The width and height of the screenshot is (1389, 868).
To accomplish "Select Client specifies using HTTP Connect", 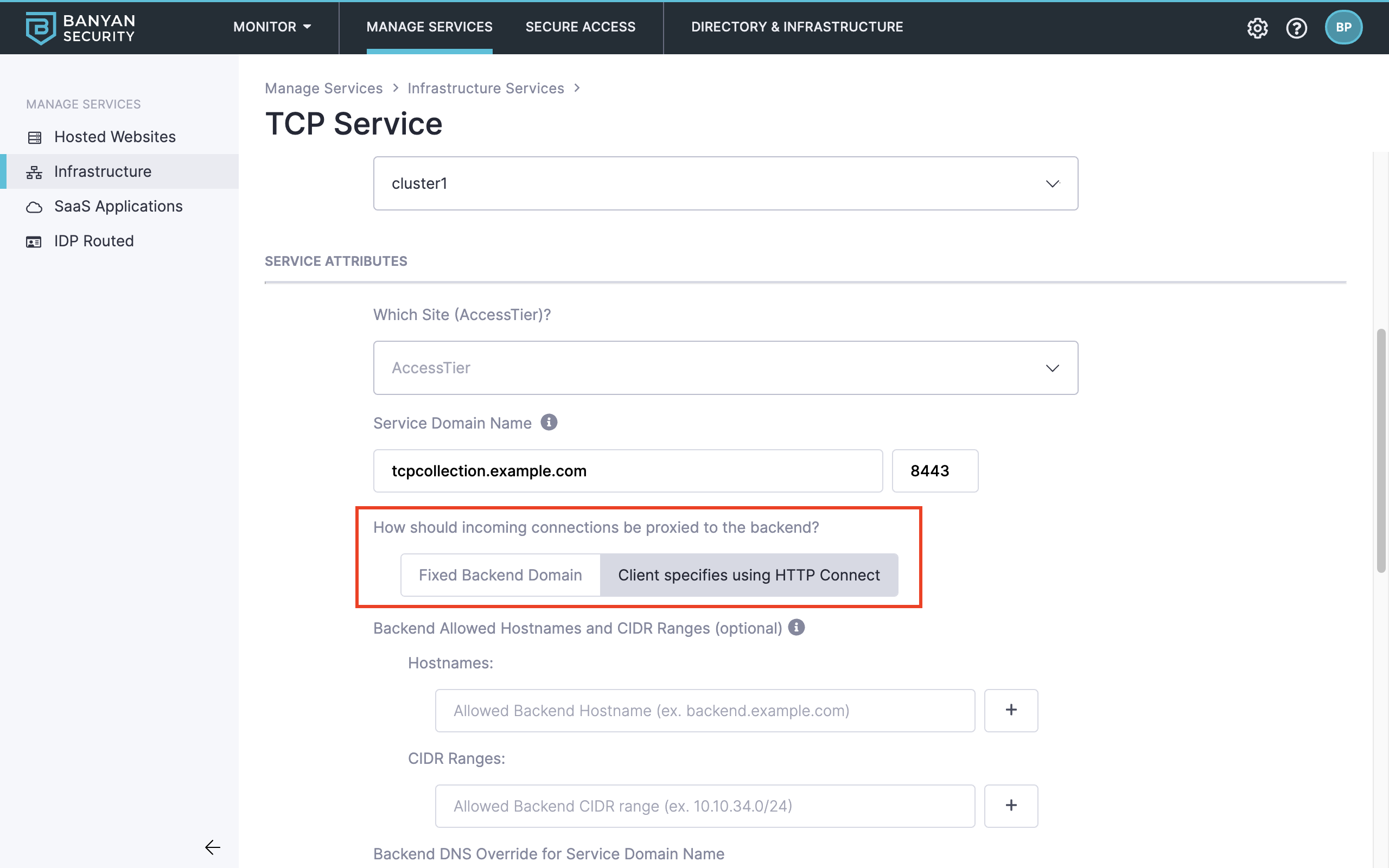I will 748,575.
